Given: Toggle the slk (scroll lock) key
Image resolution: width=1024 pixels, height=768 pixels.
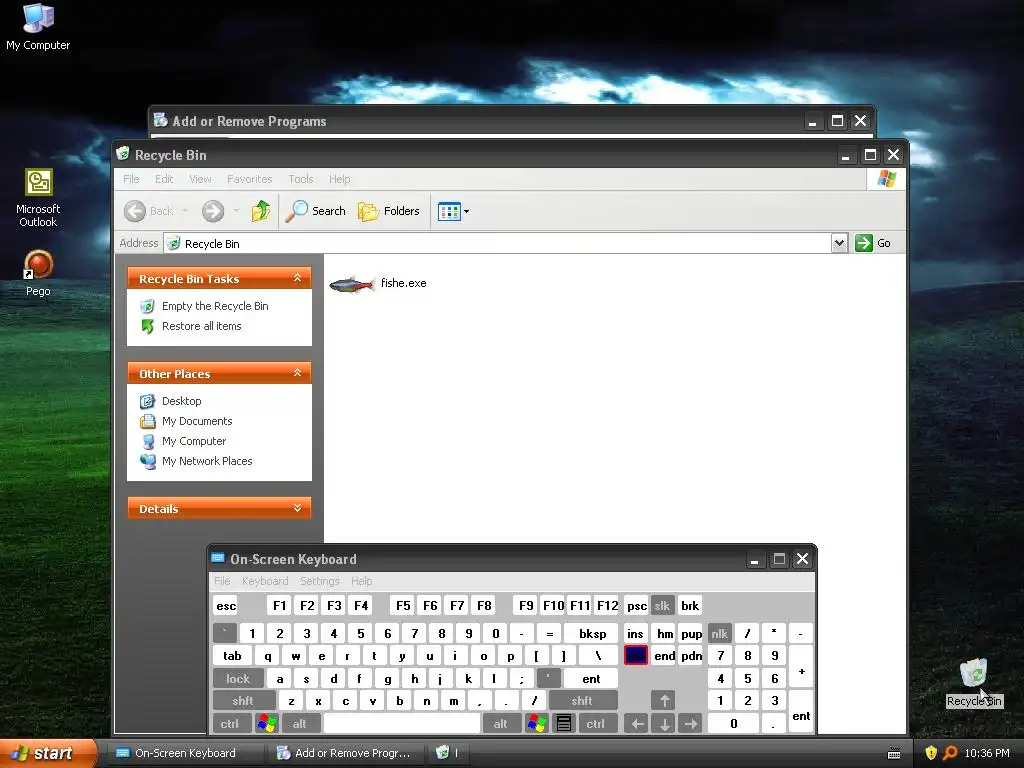Looking at the screenshot, I should point(662,605).
